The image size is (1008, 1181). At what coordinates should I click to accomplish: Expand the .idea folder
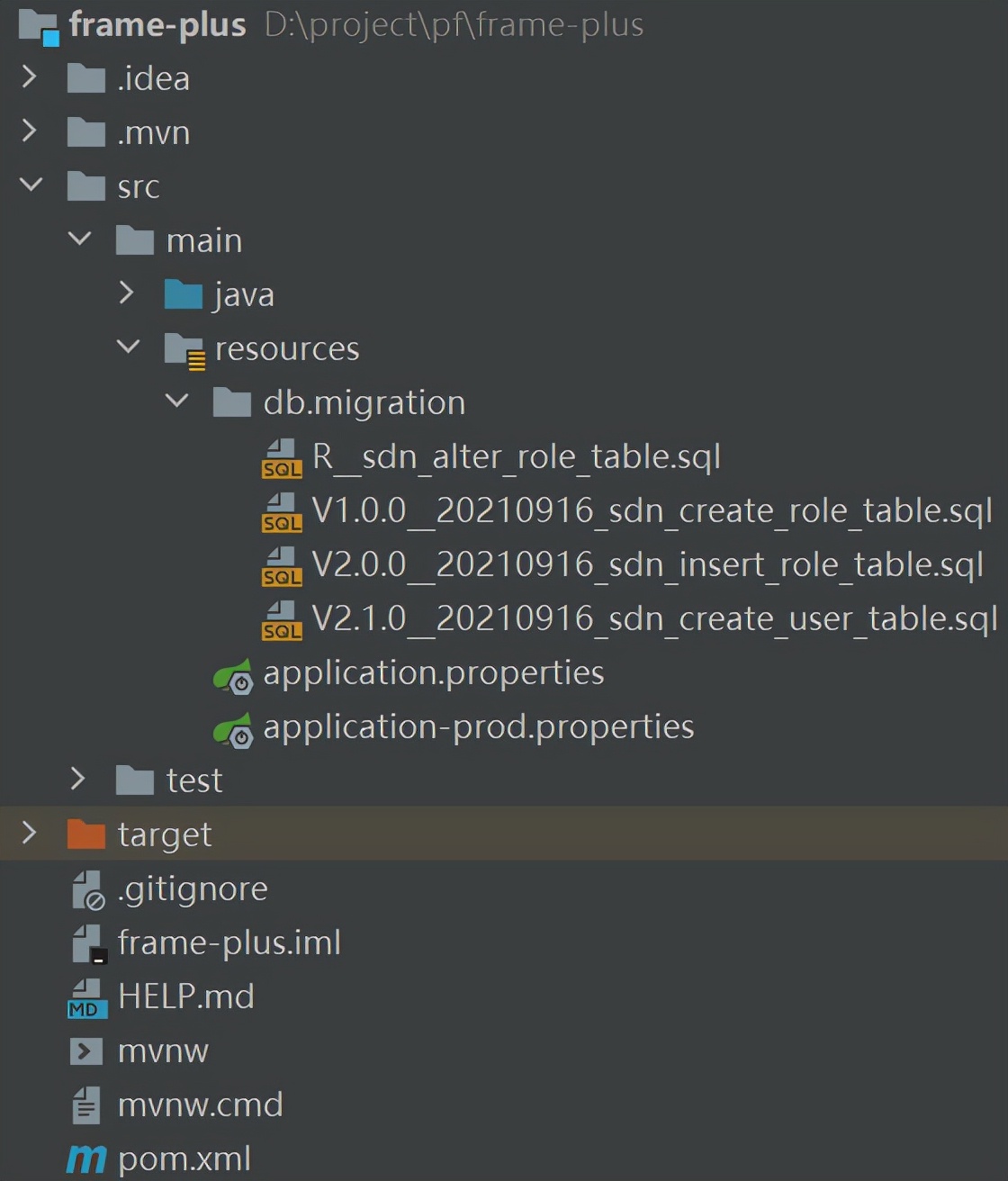pyautogui.click(x=29, y=77)
